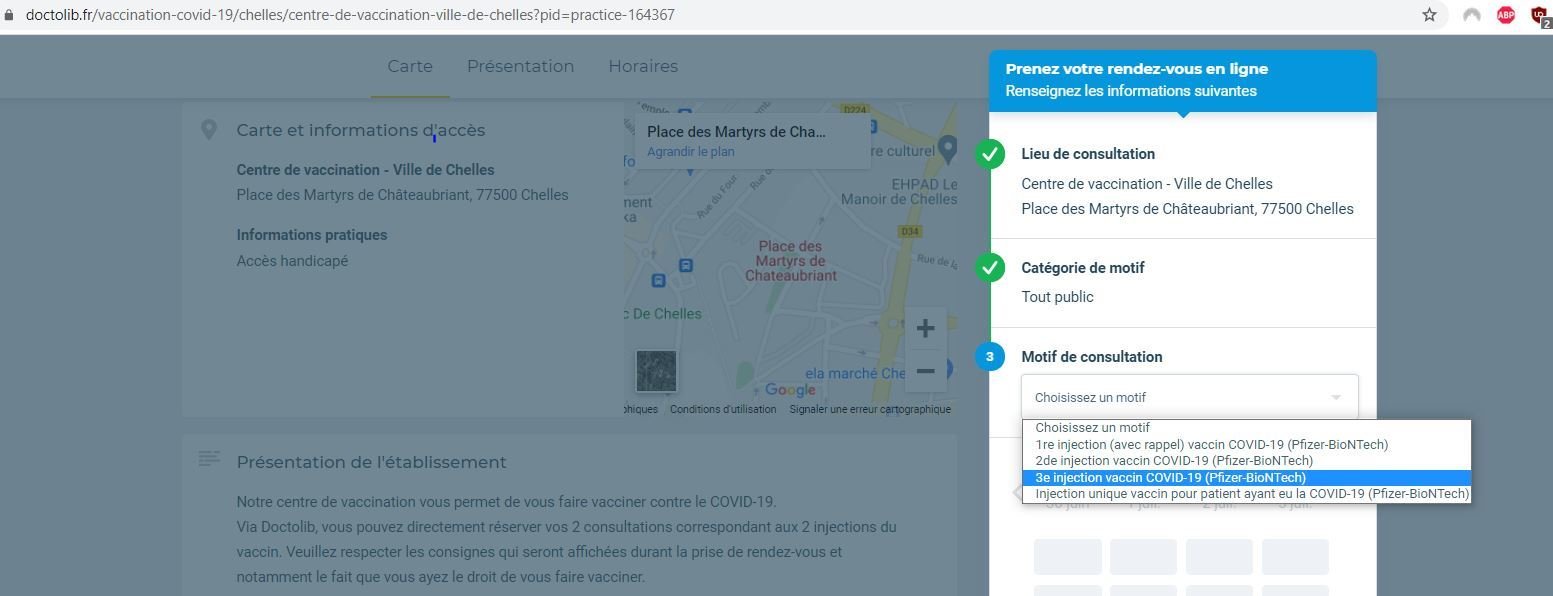Click the paragraph icon beside Présentation de l'établissement
Viewport: 1553px width, 596px height.
point(208,459)
